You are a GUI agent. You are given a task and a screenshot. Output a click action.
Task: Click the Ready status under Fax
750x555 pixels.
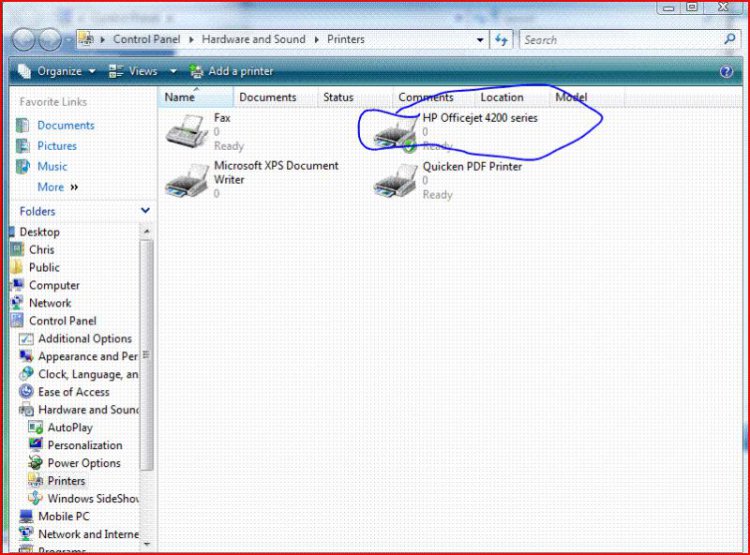229,146
